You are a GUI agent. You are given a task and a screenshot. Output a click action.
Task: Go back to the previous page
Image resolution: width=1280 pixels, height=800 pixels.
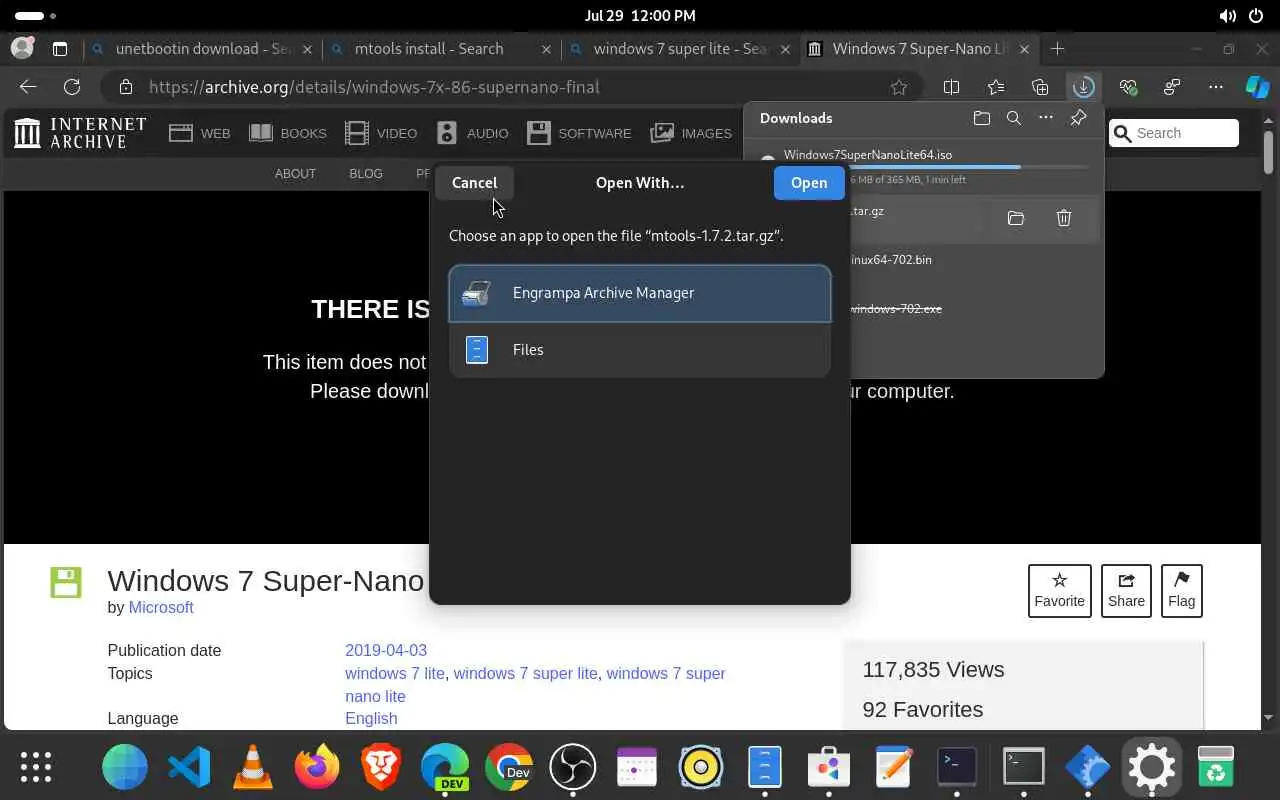[x=28, y=87]
